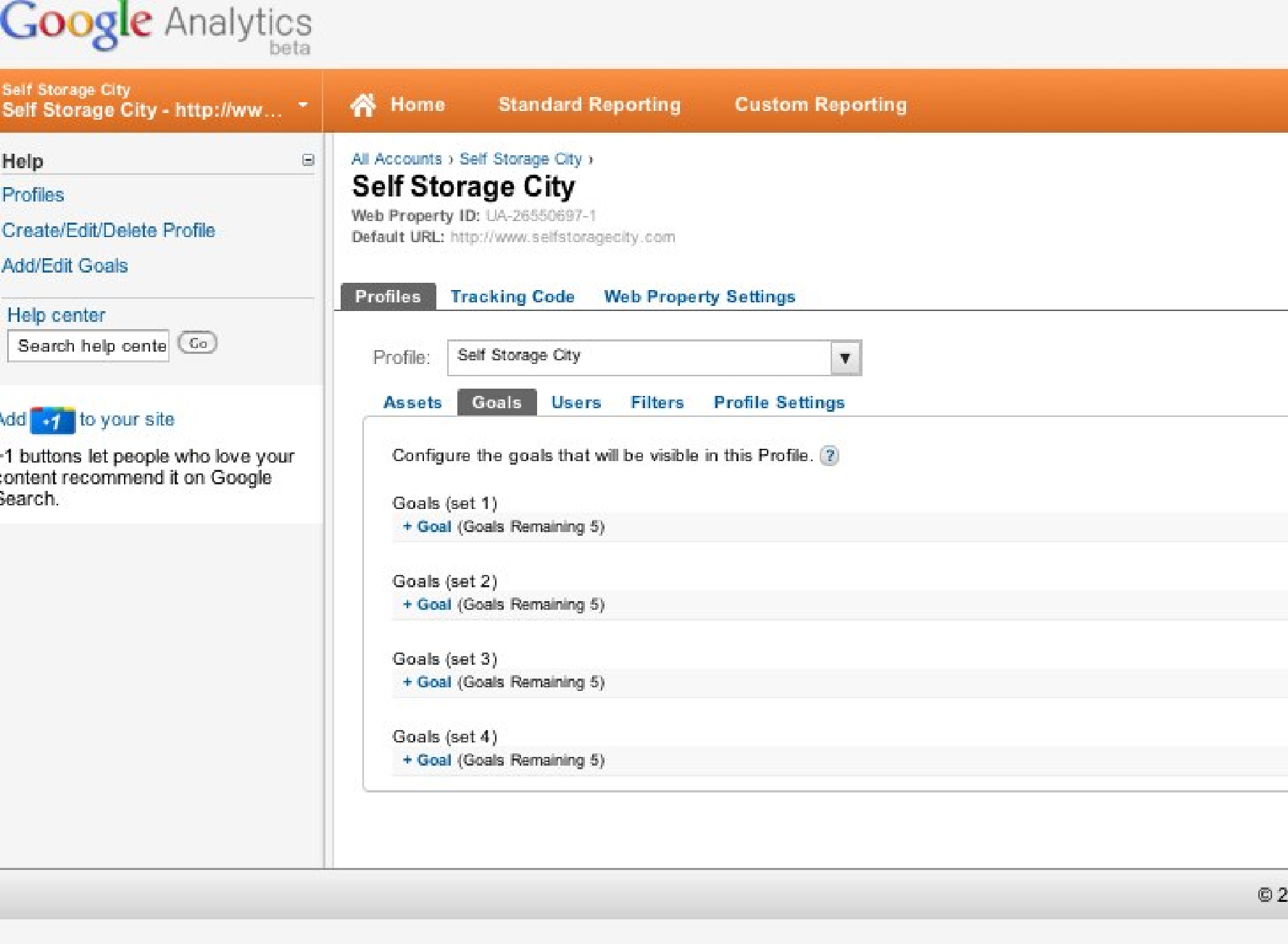Click the Default URL http://www.selfstoragecity.com text

pos(513,237)
